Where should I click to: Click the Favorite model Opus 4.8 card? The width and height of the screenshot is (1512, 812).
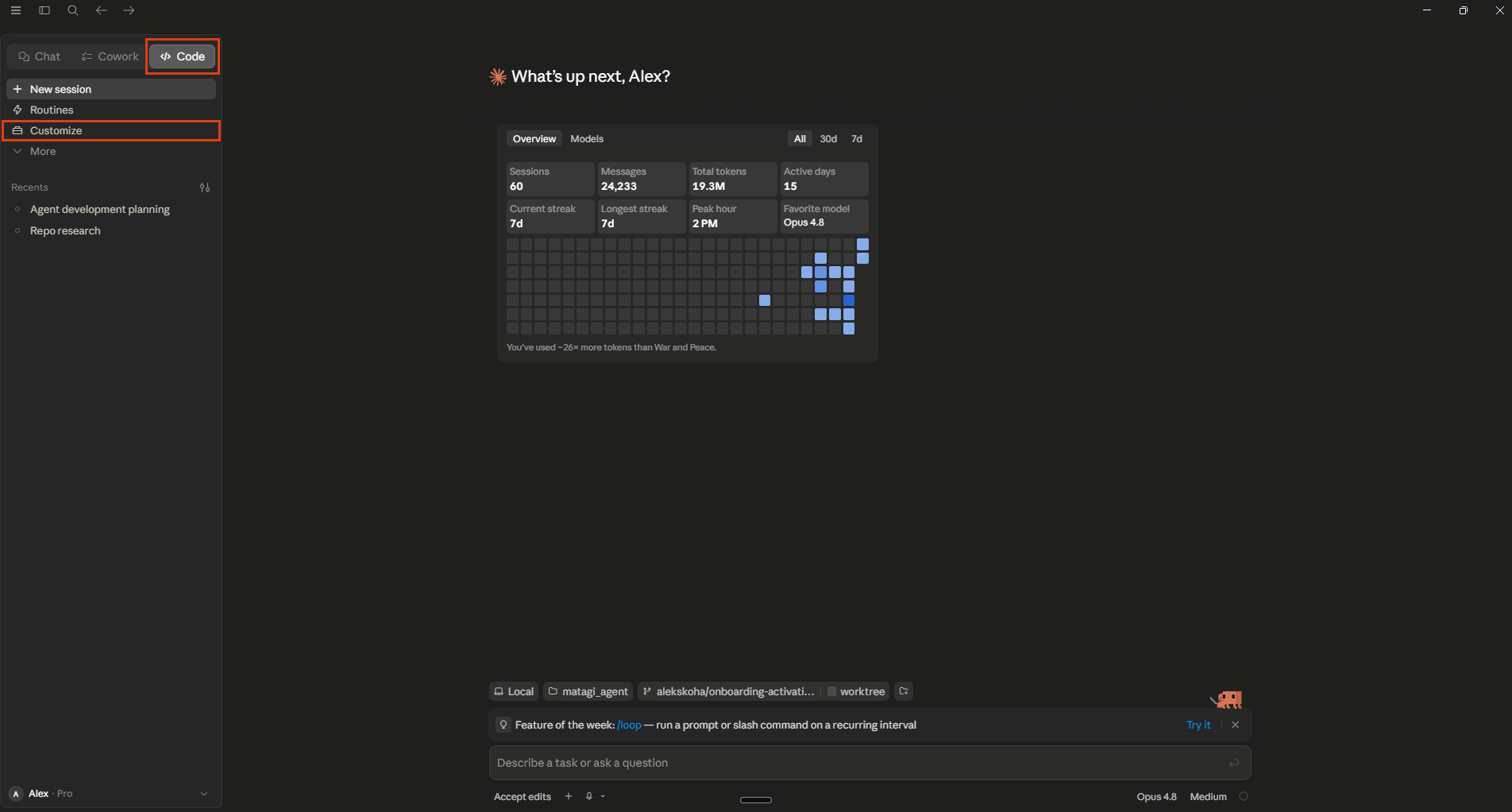pyautogui.click(x=824, y=216)
